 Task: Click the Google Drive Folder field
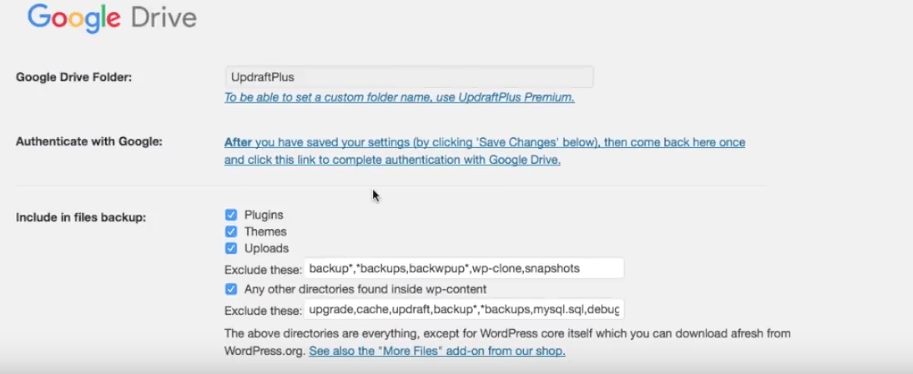click(409, 77)
